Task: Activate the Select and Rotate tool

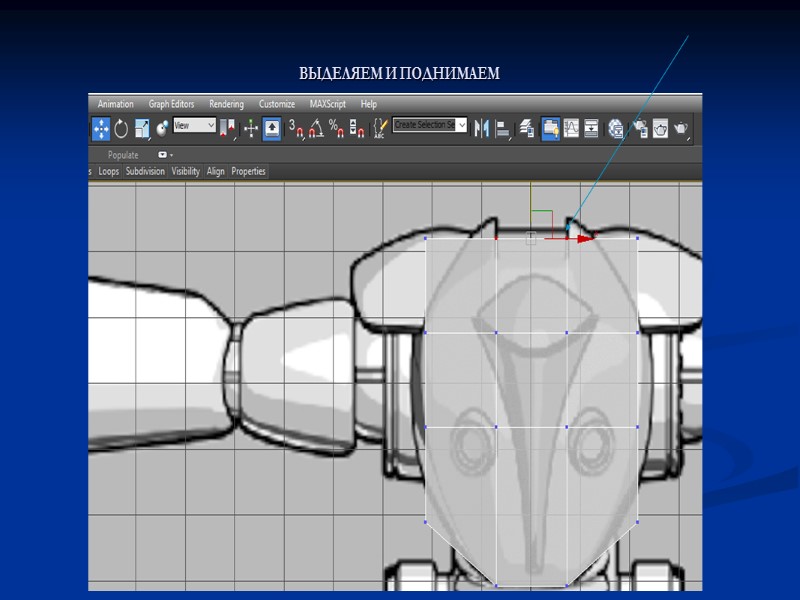Action: pos(121,128)
